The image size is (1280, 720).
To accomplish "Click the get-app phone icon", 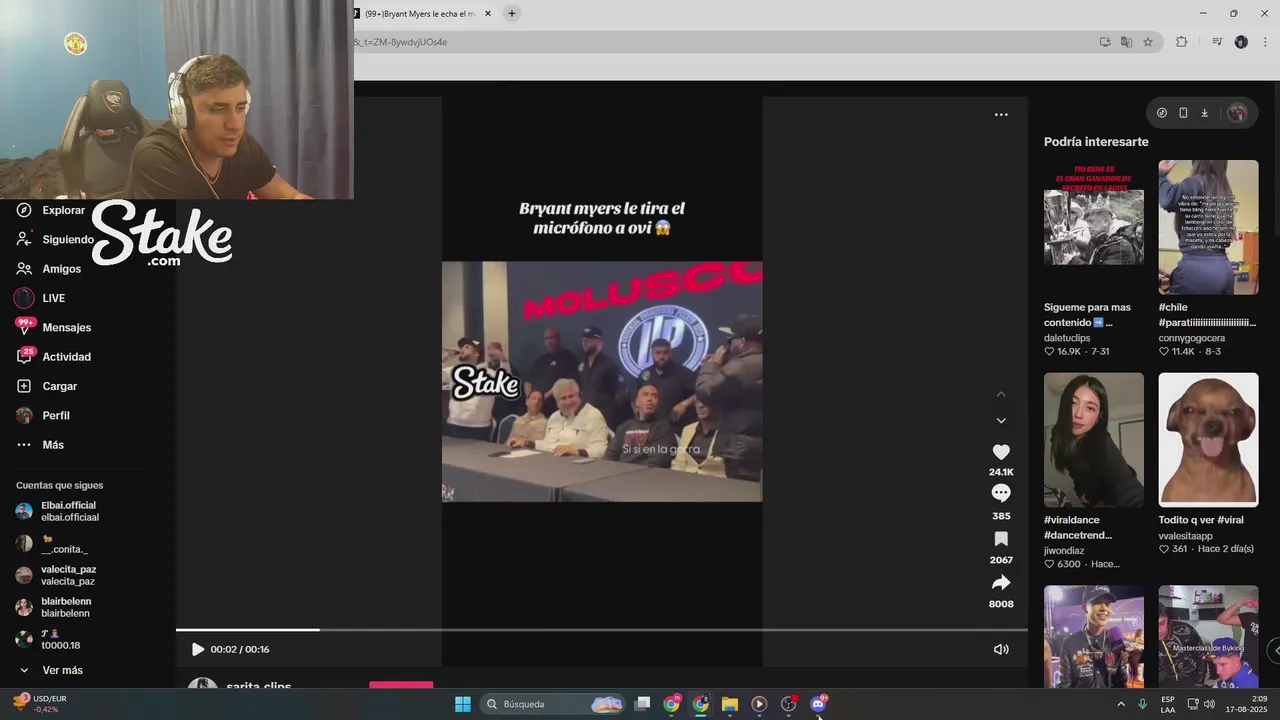I will (x=1183, y=113).
